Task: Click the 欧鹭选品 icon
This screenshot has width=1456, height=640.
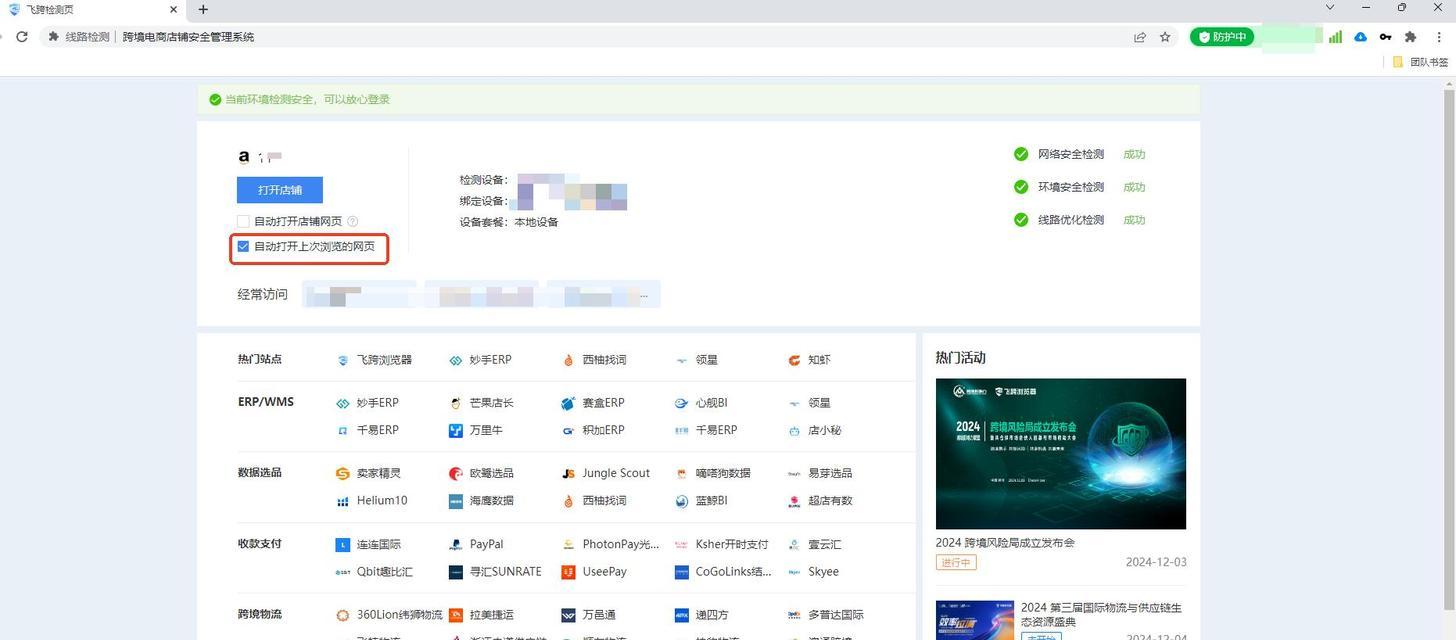Action: click(456, 473)
